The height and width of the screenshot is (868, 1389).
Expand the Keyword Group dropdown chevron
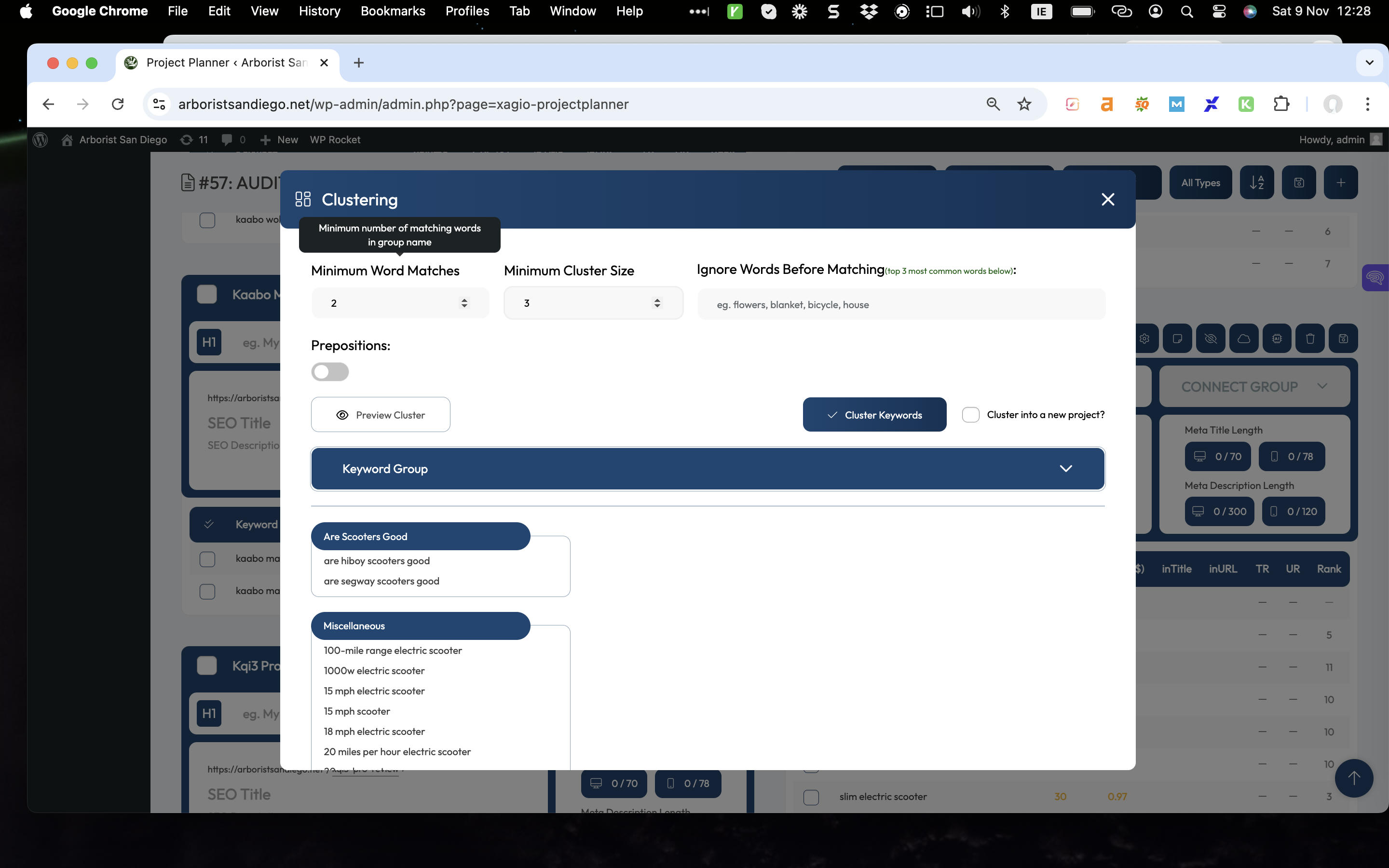pyautogui.click(x=1066, y=468)
